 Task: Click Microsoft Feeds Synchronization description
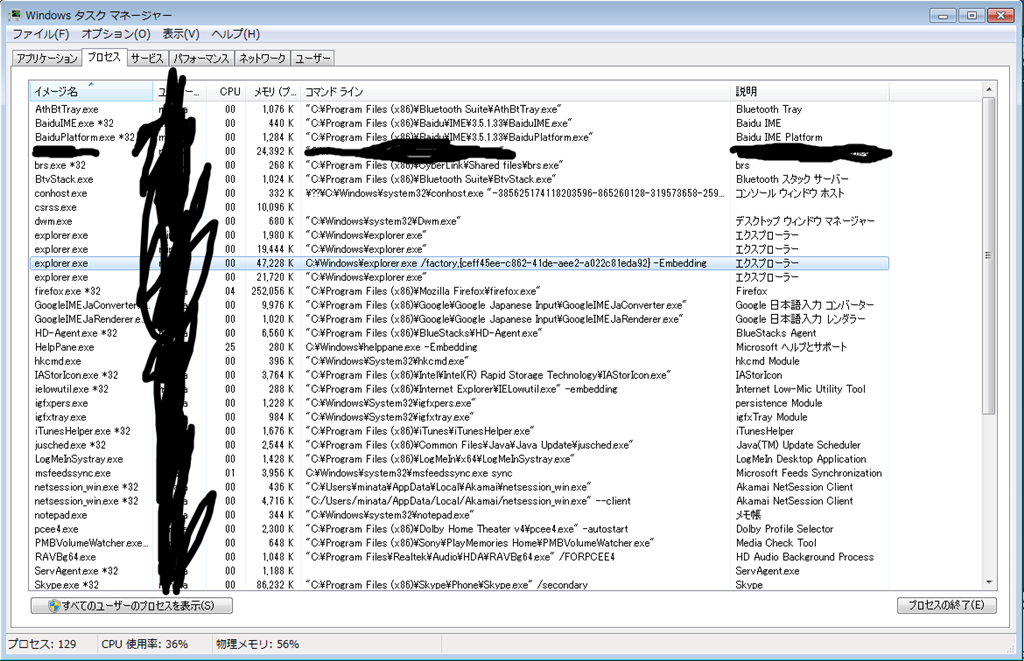coord(808,473)
